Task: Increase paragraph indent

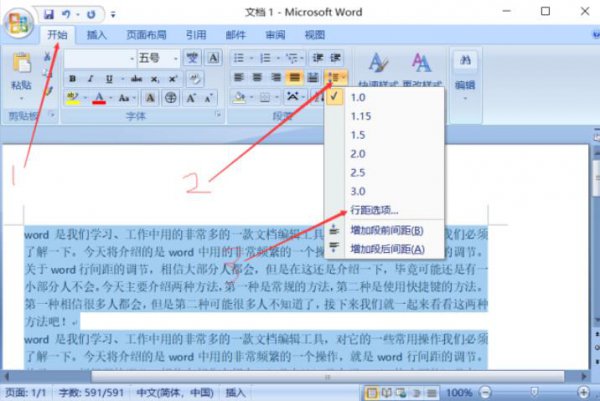Action: tap(335, 58)
